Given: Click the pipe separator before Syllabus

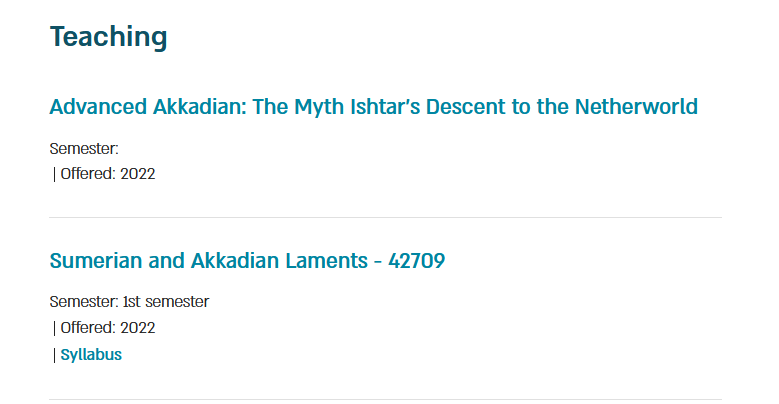Looking at the screenshot, I should click(54, 355).
